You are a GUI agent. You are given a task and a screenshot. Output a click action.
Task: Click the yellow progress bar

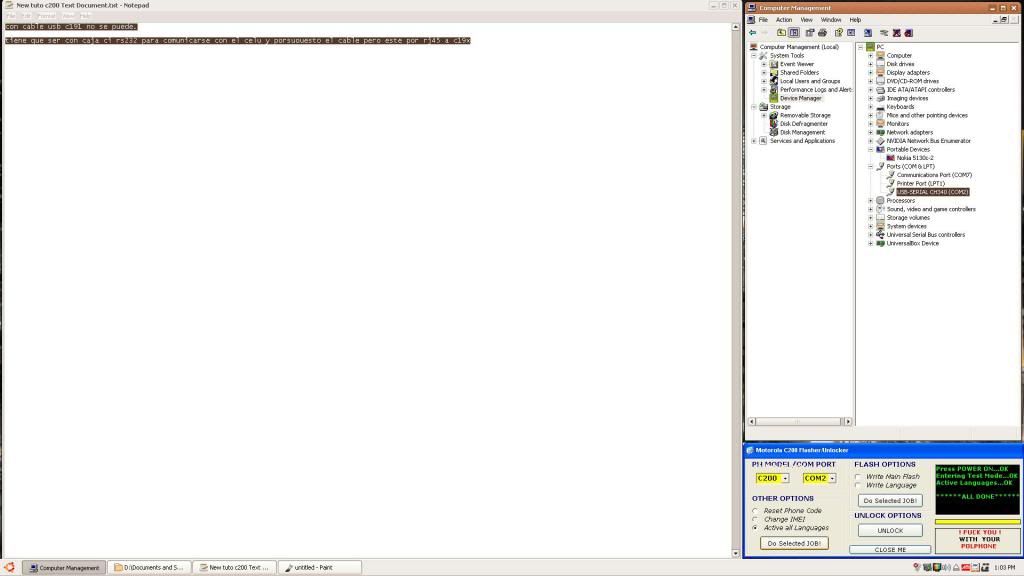pos(977,522)
